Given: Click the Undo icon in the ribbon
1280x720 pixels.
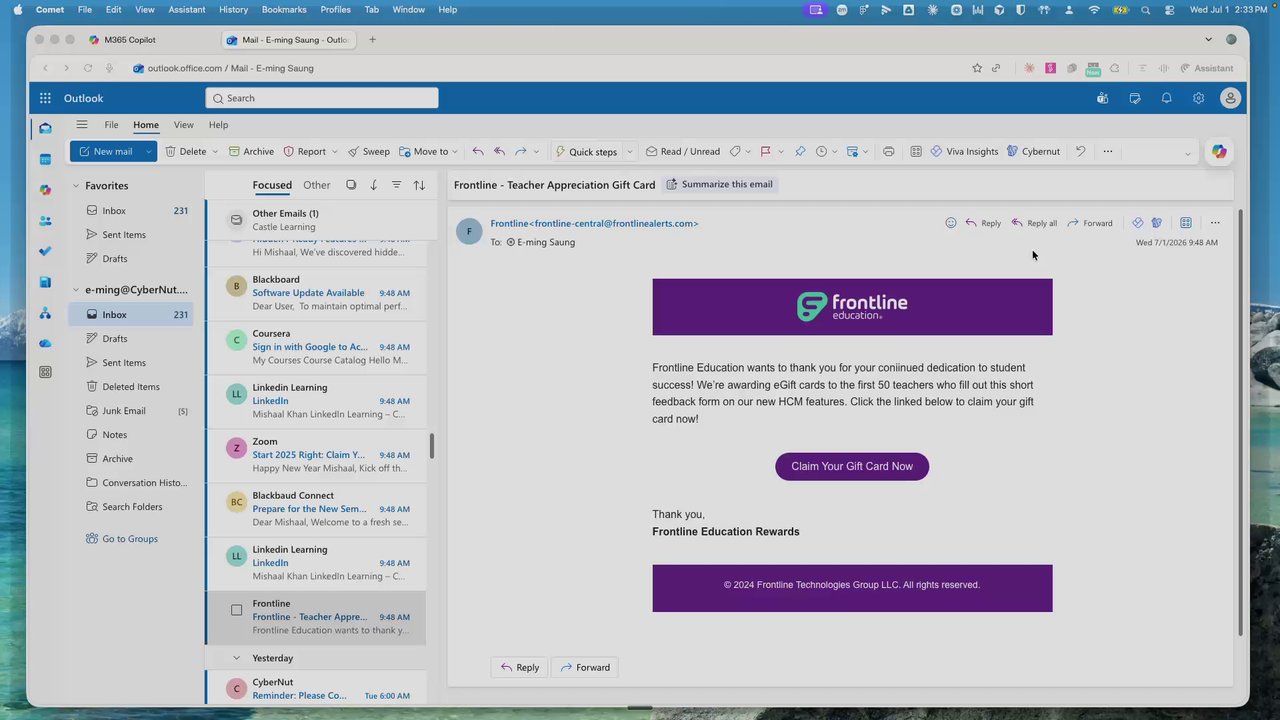Looking at the screenshot, I should [1080, 151].
